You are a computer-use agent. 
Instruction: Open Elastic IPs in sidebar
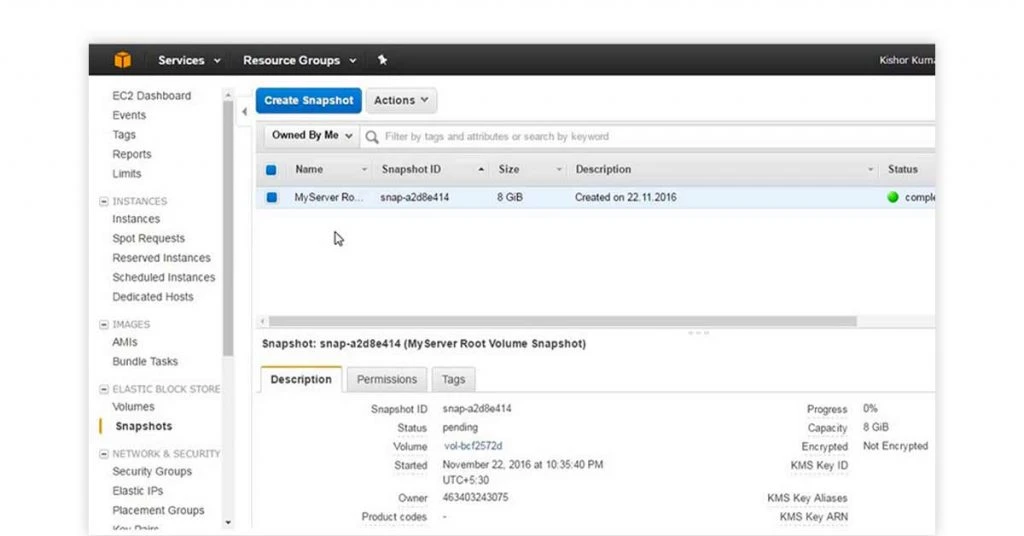coord(138,491)
